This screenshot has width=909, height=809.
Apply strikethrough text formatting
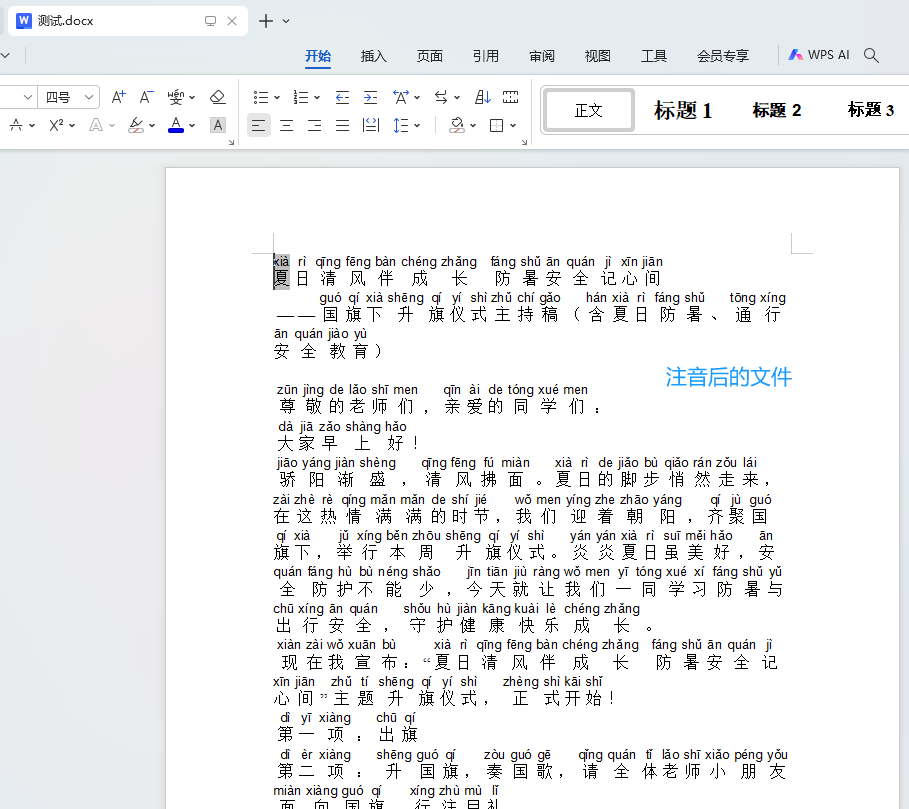pos(16,125)
